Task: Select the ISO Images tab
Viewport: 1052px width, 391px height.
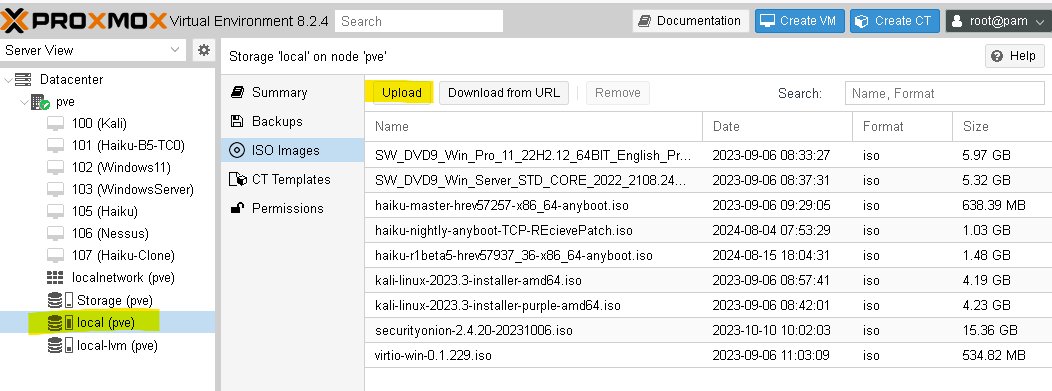Action: (x=293, y=150)
